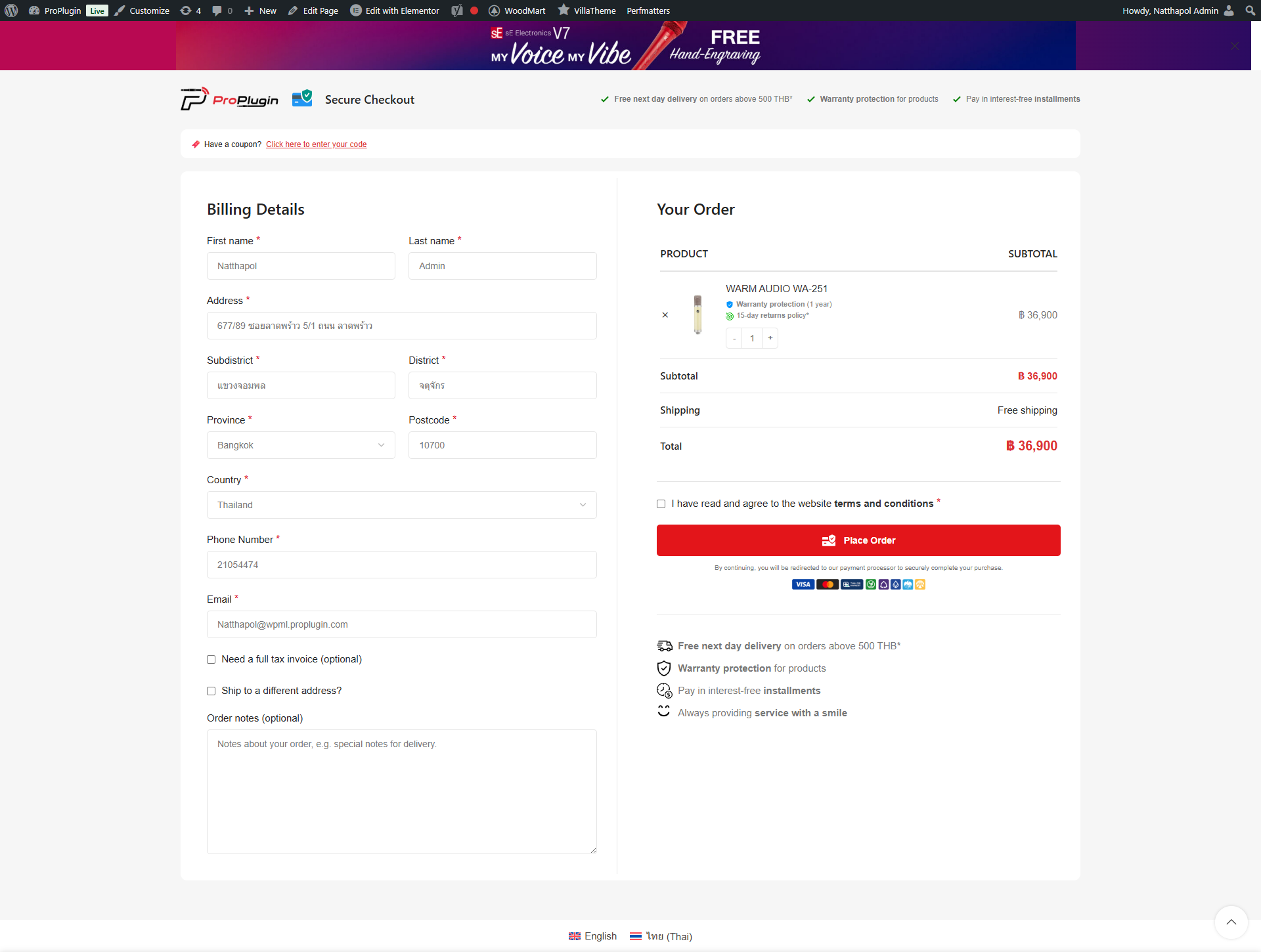This screenshot has width=1261, height=952.
Task: Open the VillaTheme star menu
Action: click(x=586, y=11)
